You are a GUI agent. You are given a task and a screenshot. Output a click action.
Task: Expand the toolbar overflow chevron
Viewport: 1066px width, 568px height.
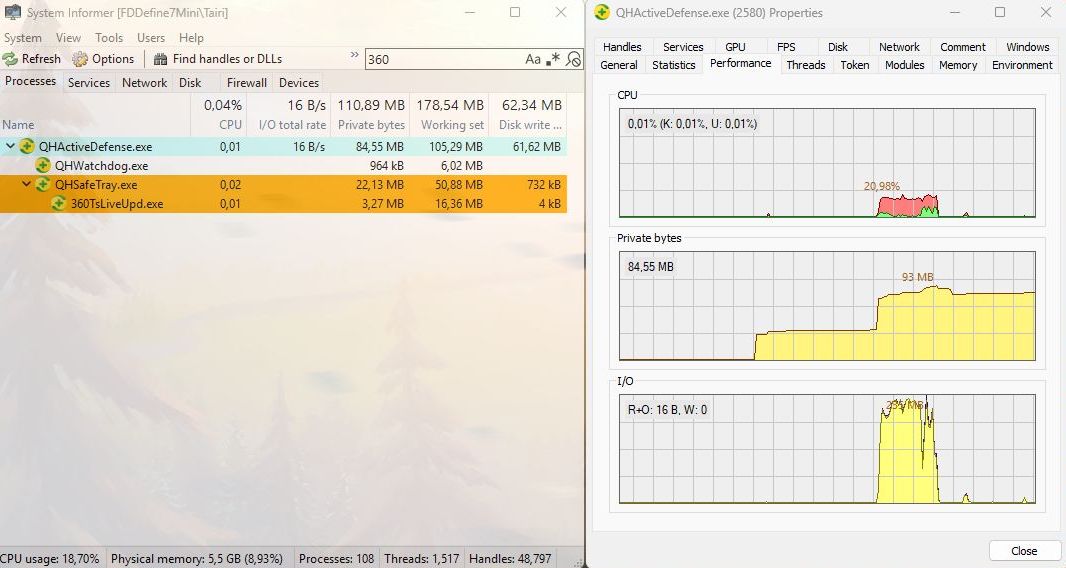(x=354, y=54)
